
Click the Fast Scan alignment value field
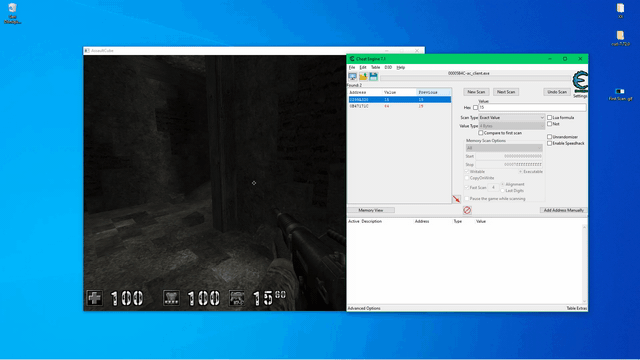(493, 187)
